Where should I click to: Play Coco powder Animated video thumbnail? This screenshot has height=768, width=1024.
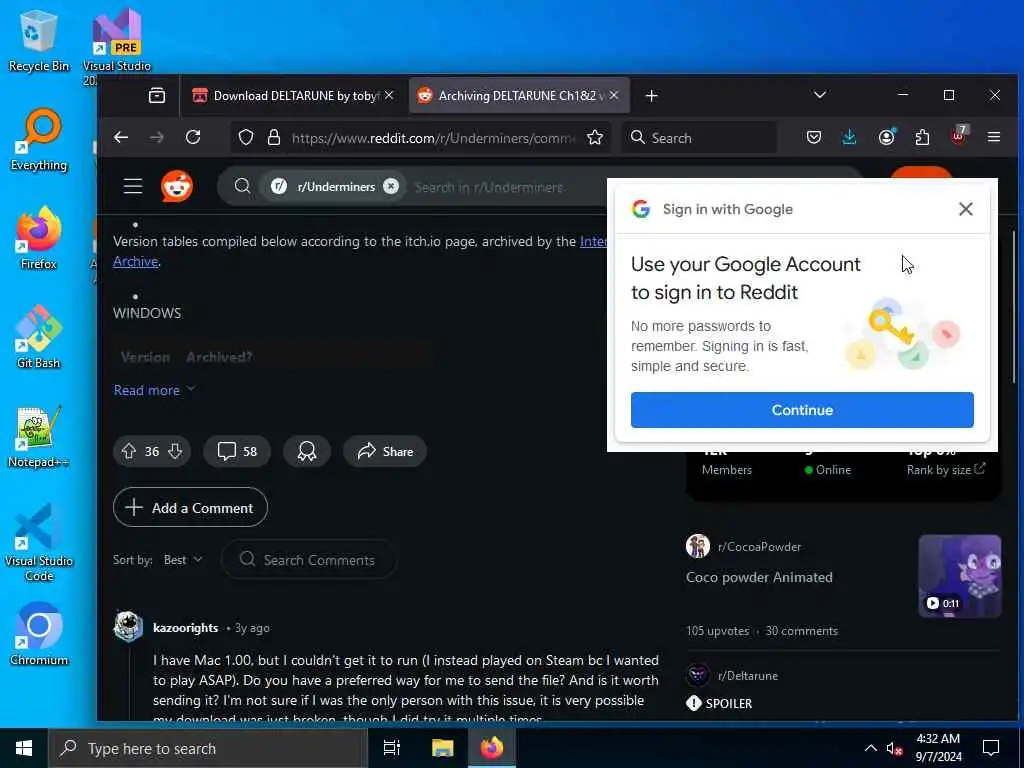point(959,576)
